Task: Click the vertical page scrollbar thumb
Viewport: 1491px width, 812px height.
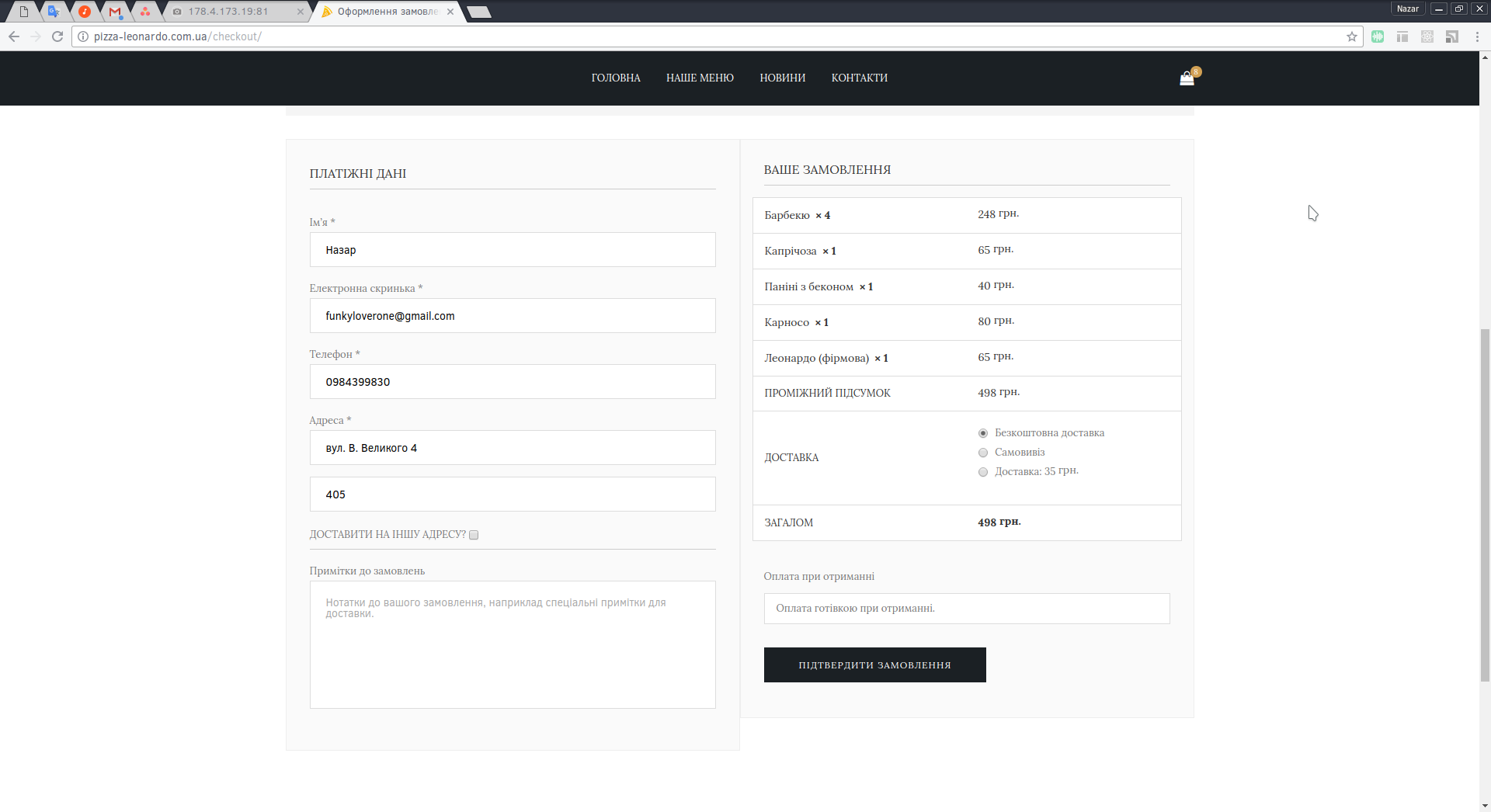Action: [1485, 505]
